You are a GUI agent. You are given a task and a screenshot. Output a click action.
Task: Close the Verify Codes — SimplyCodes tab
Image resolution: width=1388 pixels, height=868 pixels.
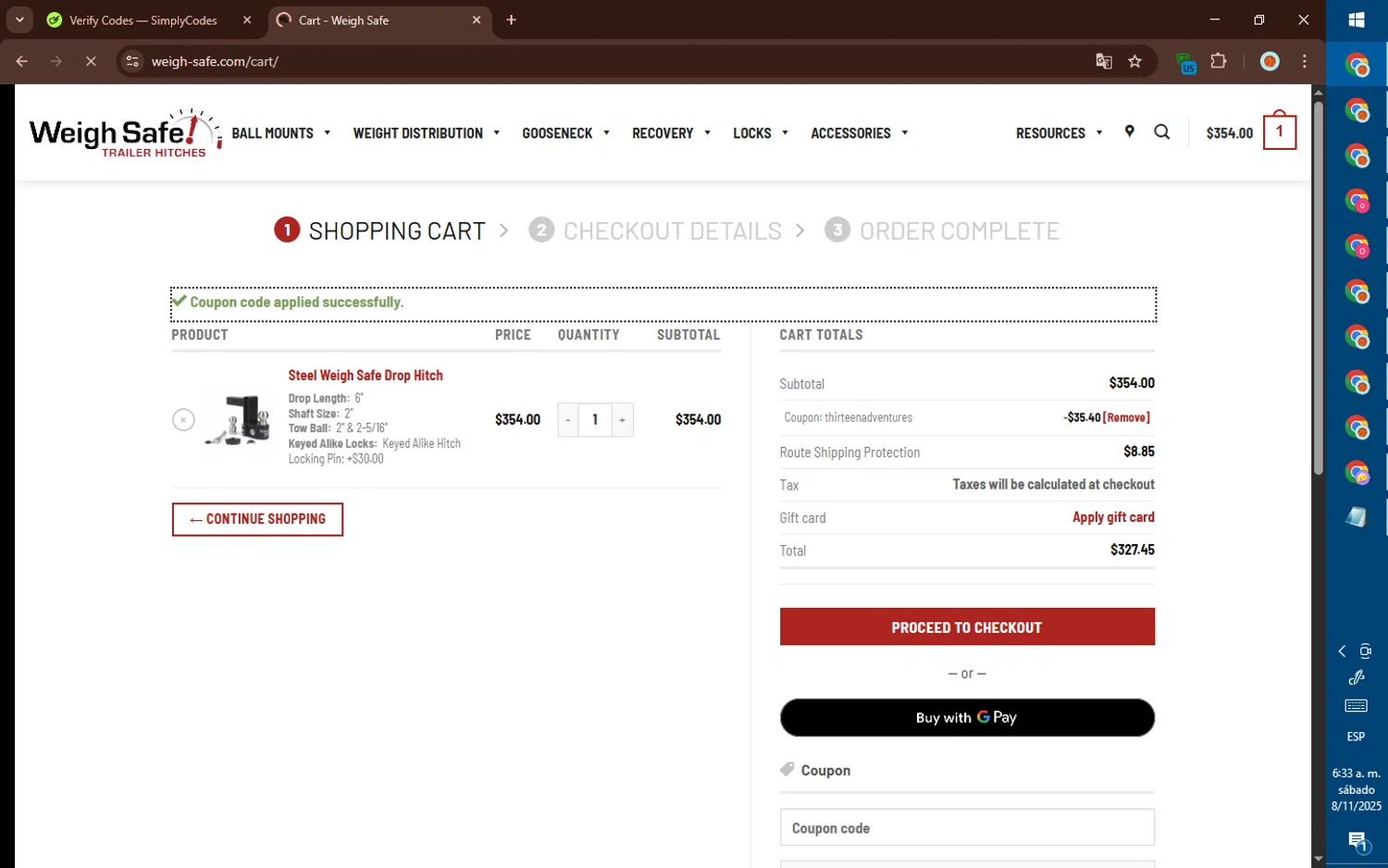pyautogui.click(x=247, y=19)
